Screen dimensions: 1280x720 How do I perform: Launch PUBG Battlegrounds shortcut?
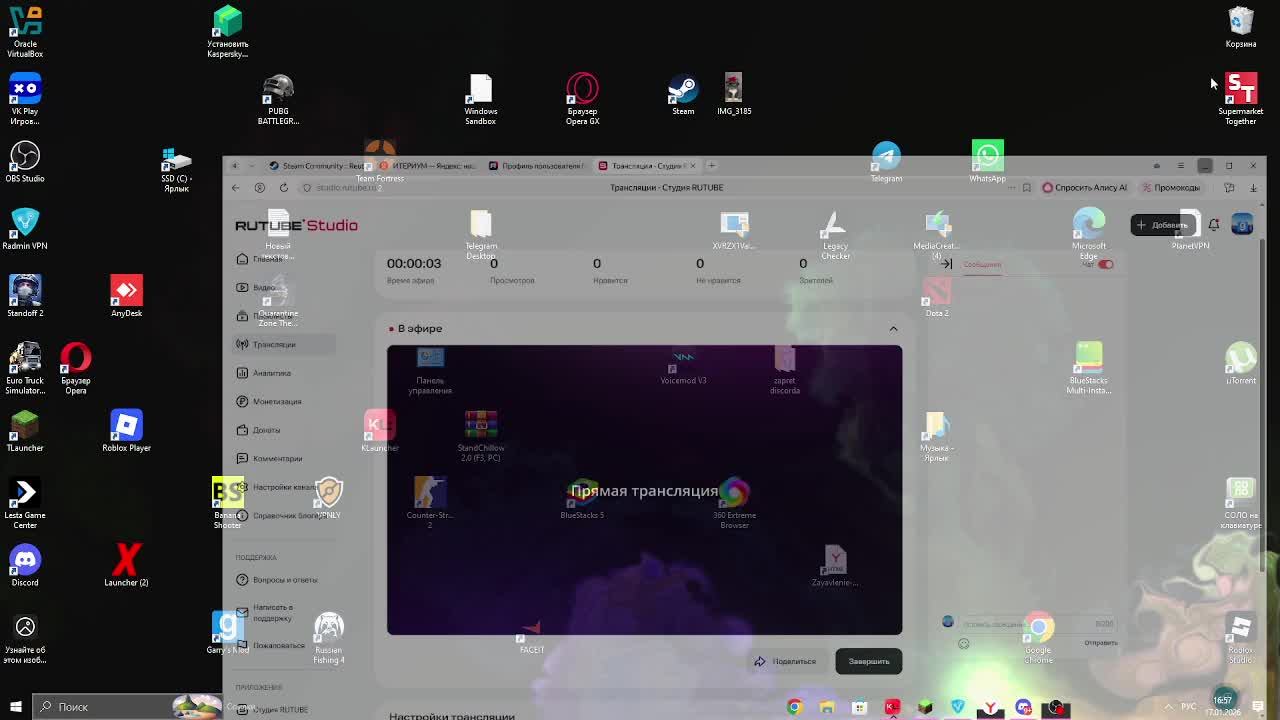(278, 99)
